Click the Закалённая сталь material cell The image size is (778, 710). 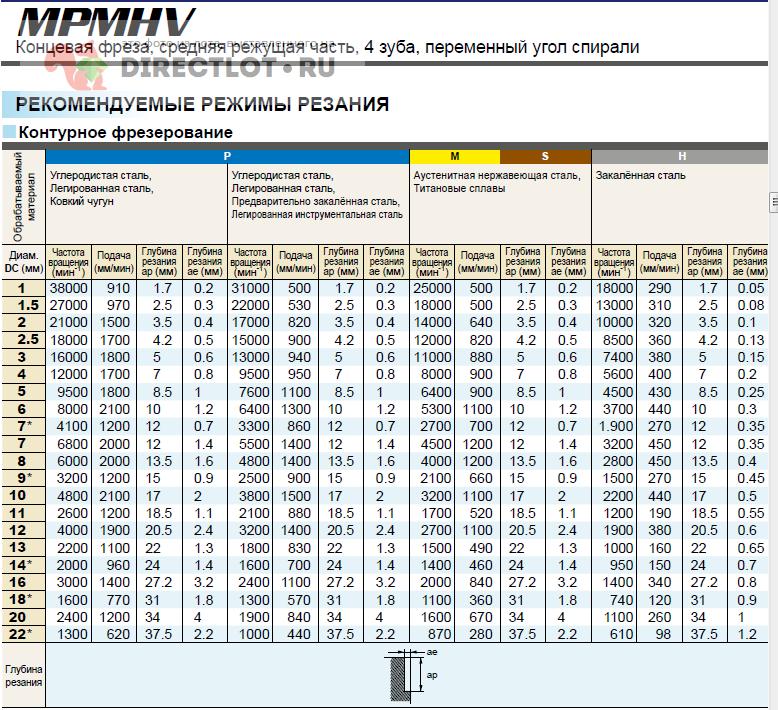coord(641,175)
